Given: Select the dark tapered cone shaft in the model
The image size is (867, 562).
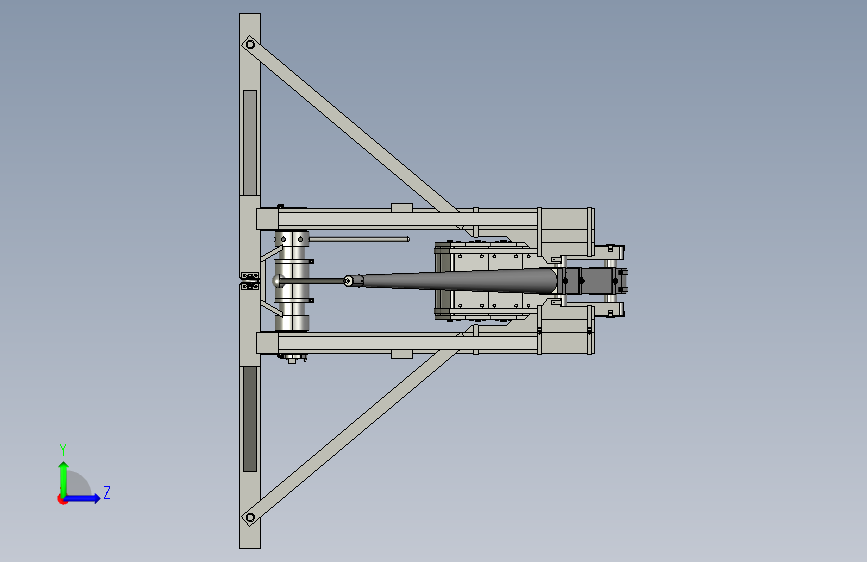Looking at the screenshot, I should tap(459, 280).
